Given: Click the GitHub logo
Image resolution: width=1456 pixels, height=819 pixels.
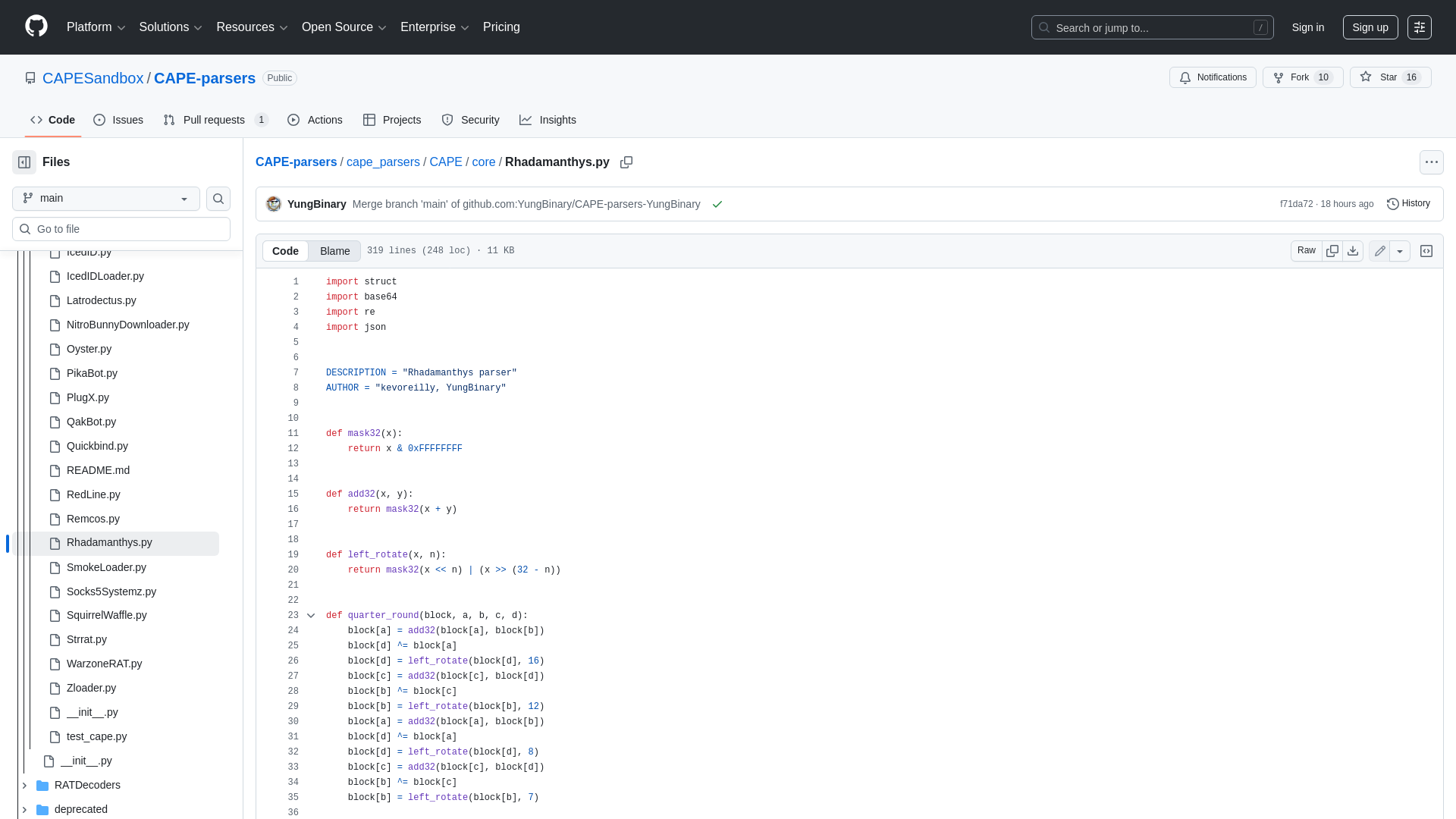Looking at the screenshot, I should [x=35, y=27].
